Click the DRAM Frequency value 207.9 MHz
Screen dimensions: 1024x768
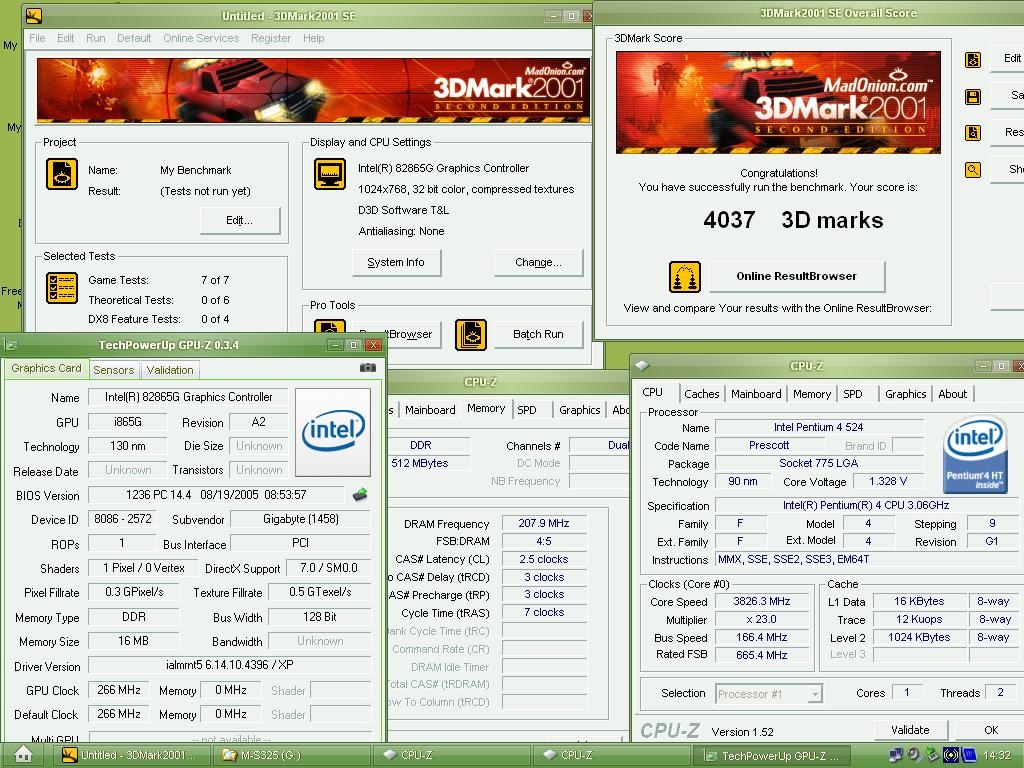coord(544,523)
